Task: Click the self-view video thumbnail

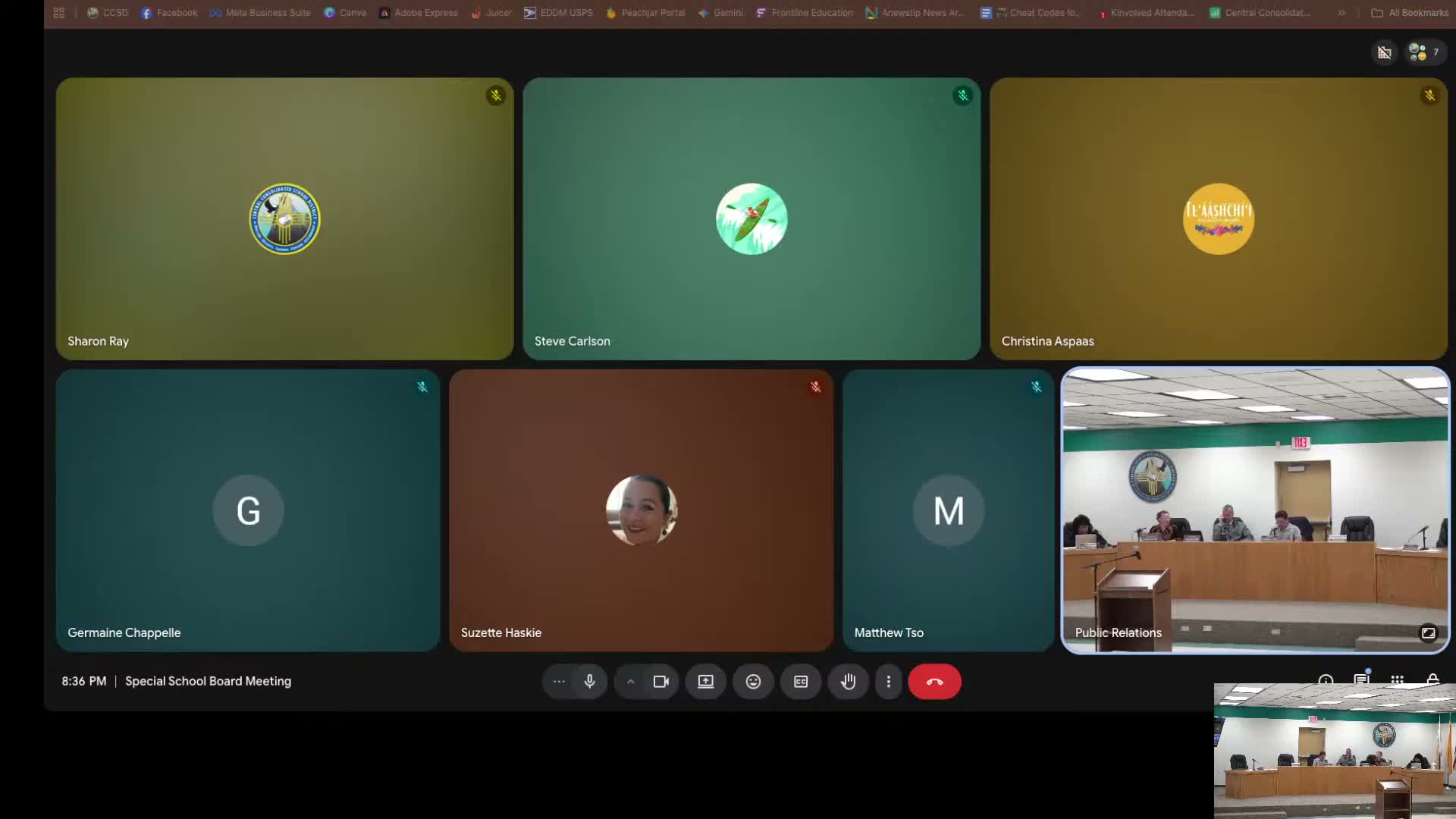Action: click(1334, 751)
